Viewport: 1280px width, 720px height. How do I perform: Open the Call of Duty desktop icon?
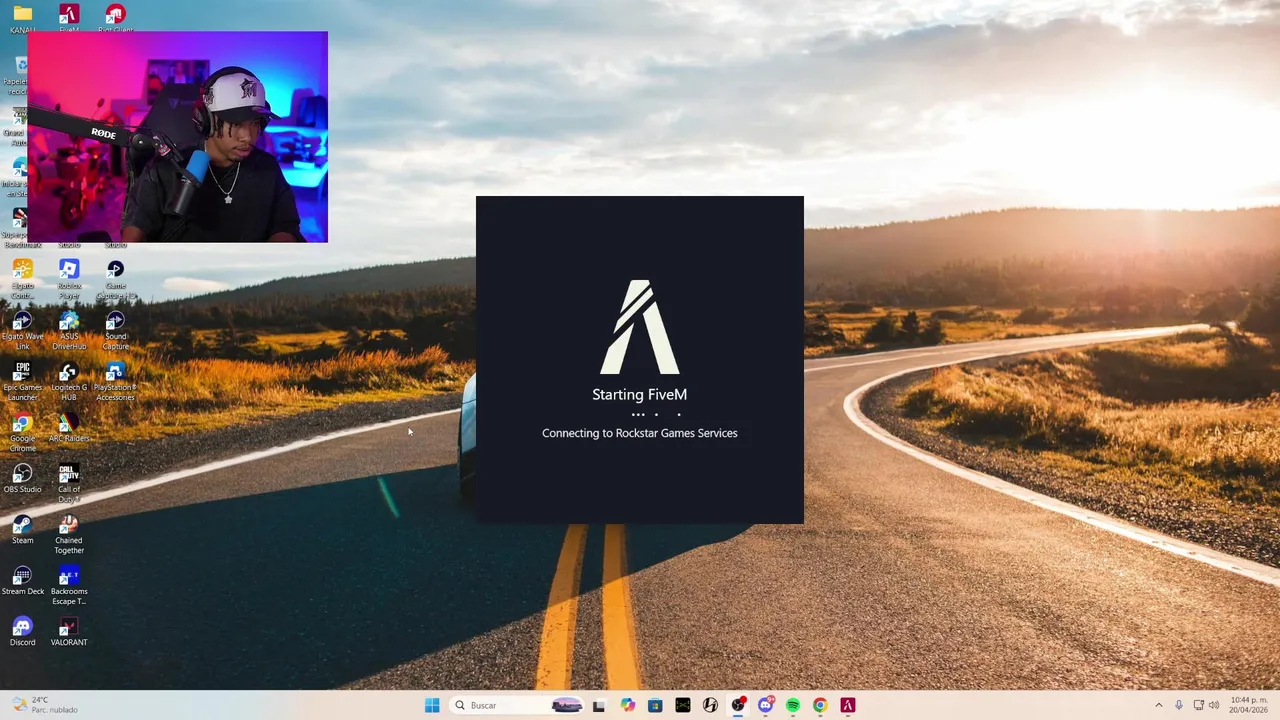click(69, 483)
